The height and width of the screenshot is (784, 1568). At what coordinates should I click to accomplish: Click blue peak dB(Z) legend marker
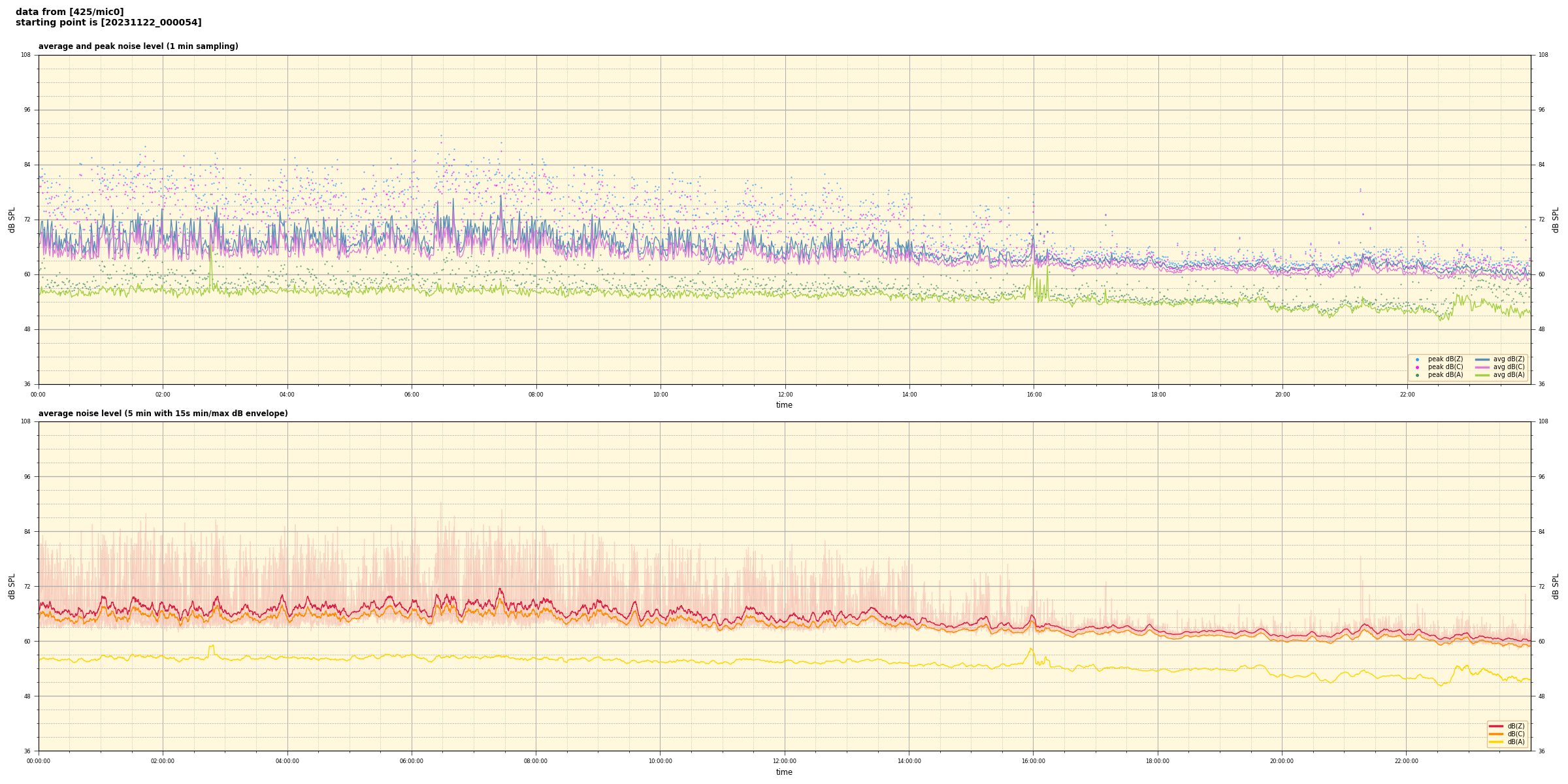point(1417,359)
